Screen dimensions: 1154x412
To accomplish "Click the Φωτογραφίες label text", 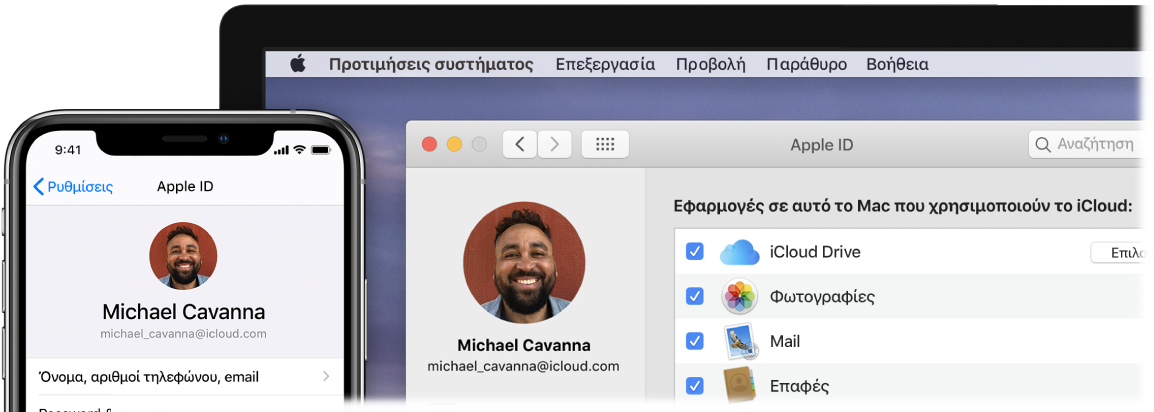I will point(822,297).
